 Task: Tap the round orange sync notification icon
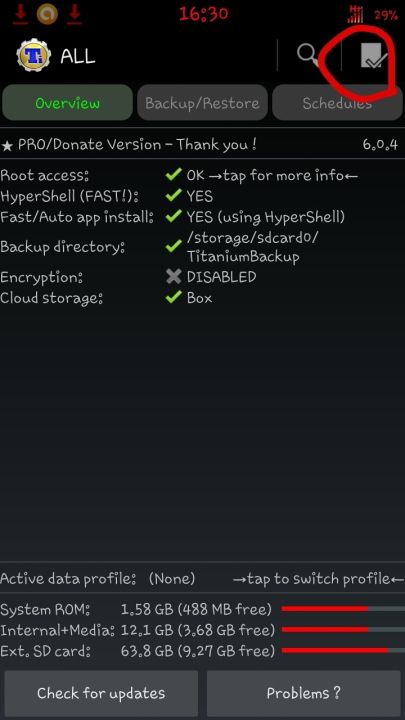coord(47,14)
